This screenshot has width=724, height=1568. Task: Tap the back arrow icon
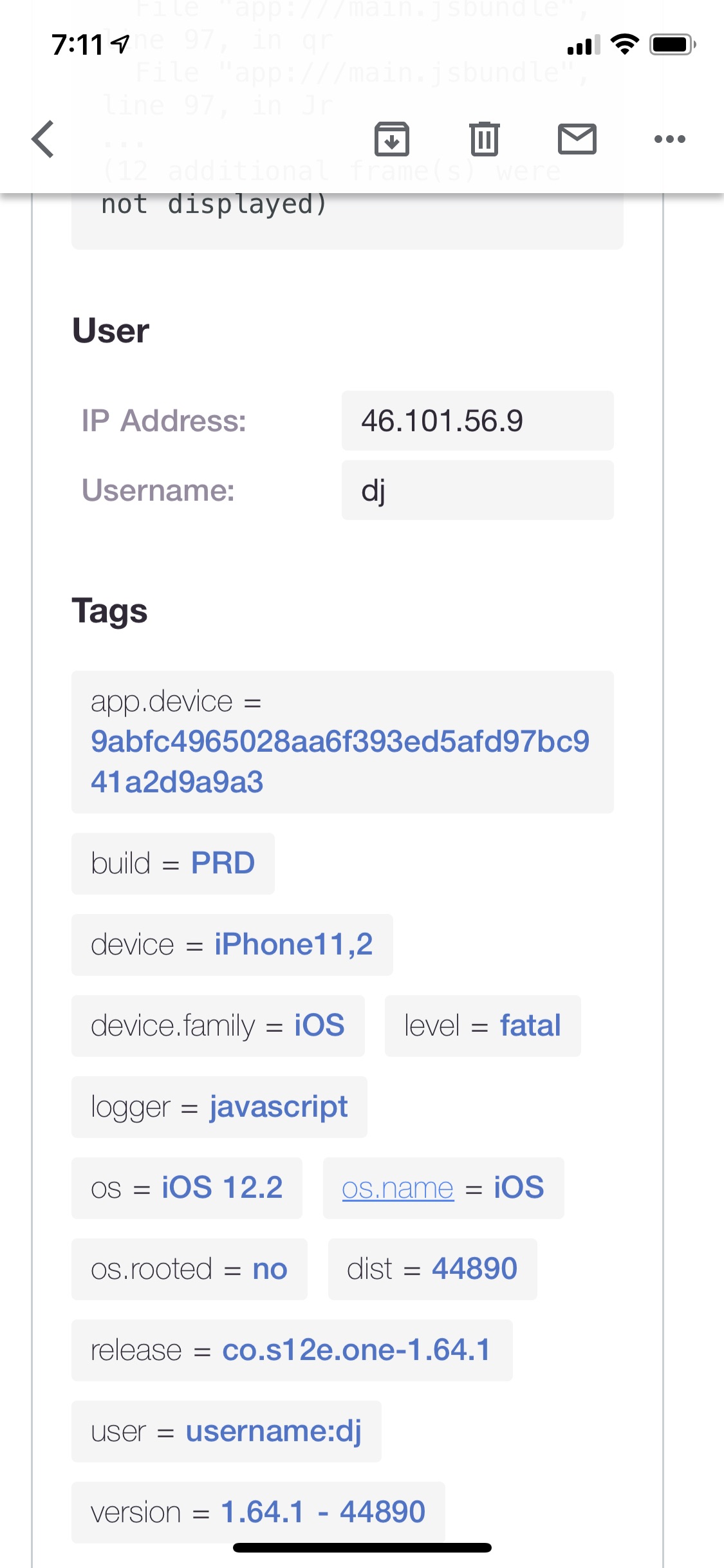[43, 139]
